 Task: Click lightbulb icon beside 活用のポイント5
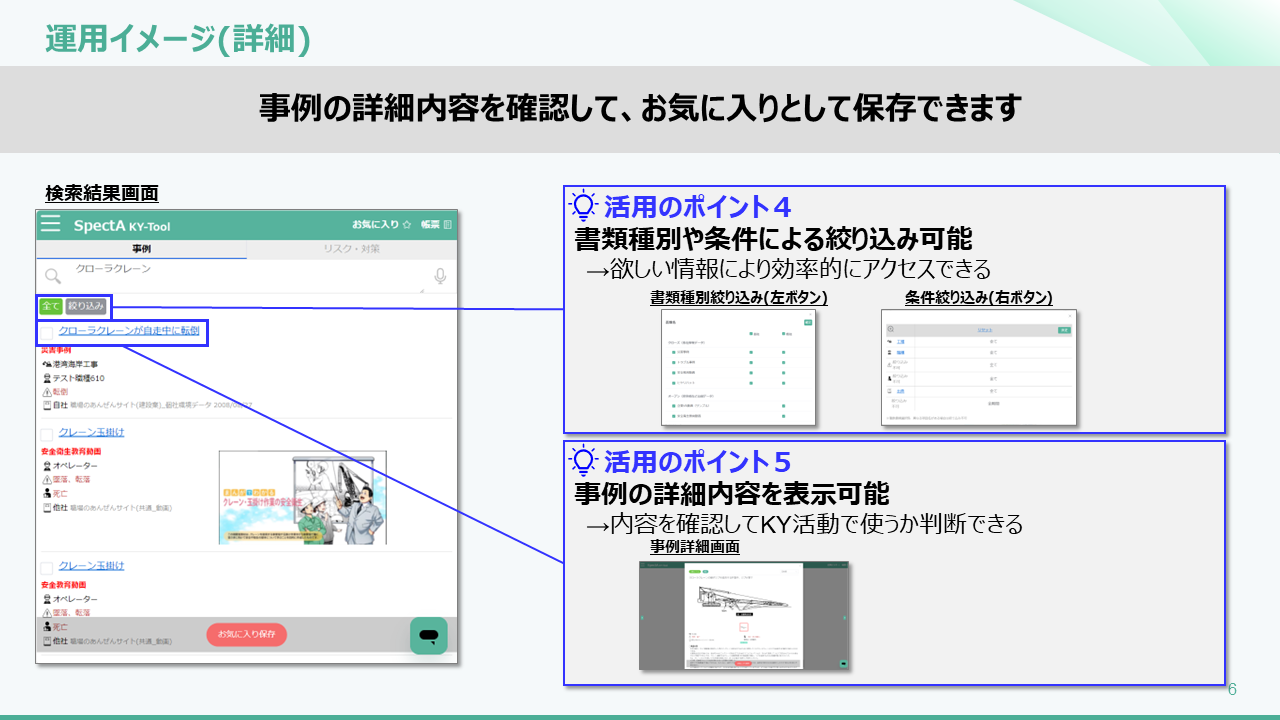tap(583, 461)
